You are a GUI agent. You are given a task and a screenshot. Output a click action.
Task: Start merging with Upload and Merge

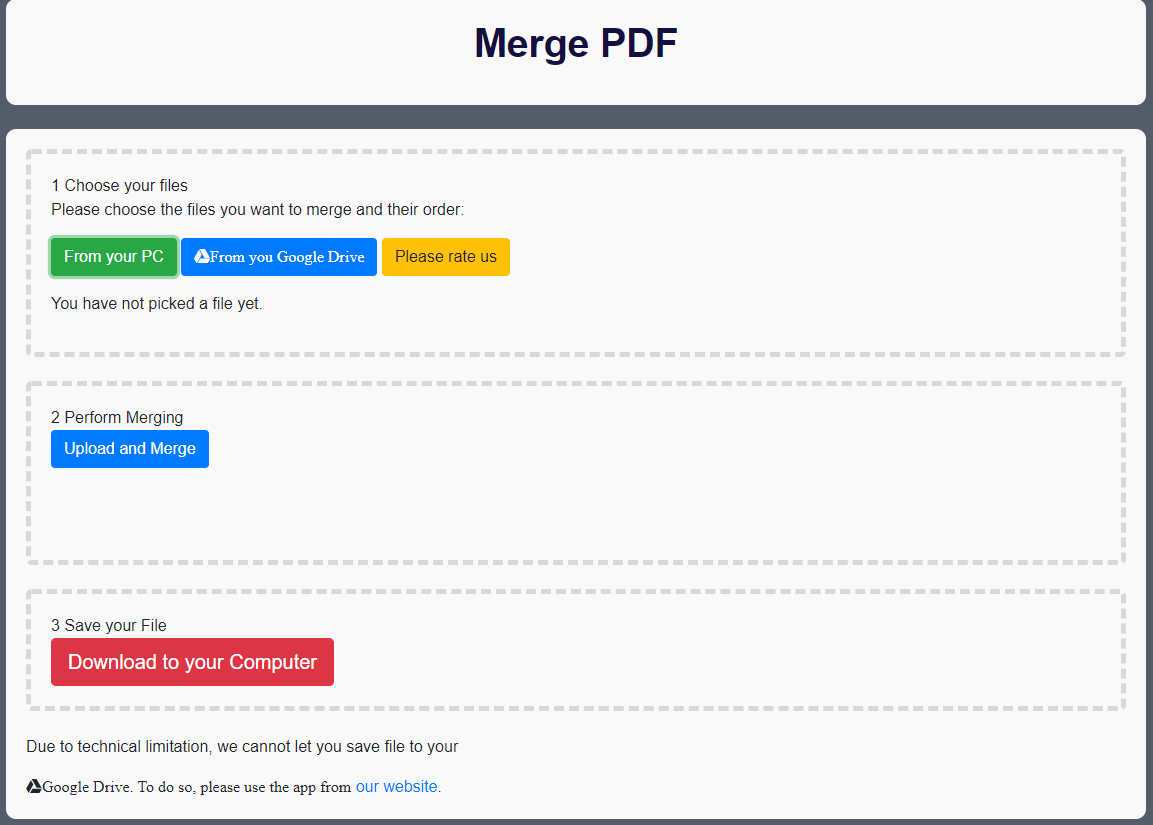130,449
